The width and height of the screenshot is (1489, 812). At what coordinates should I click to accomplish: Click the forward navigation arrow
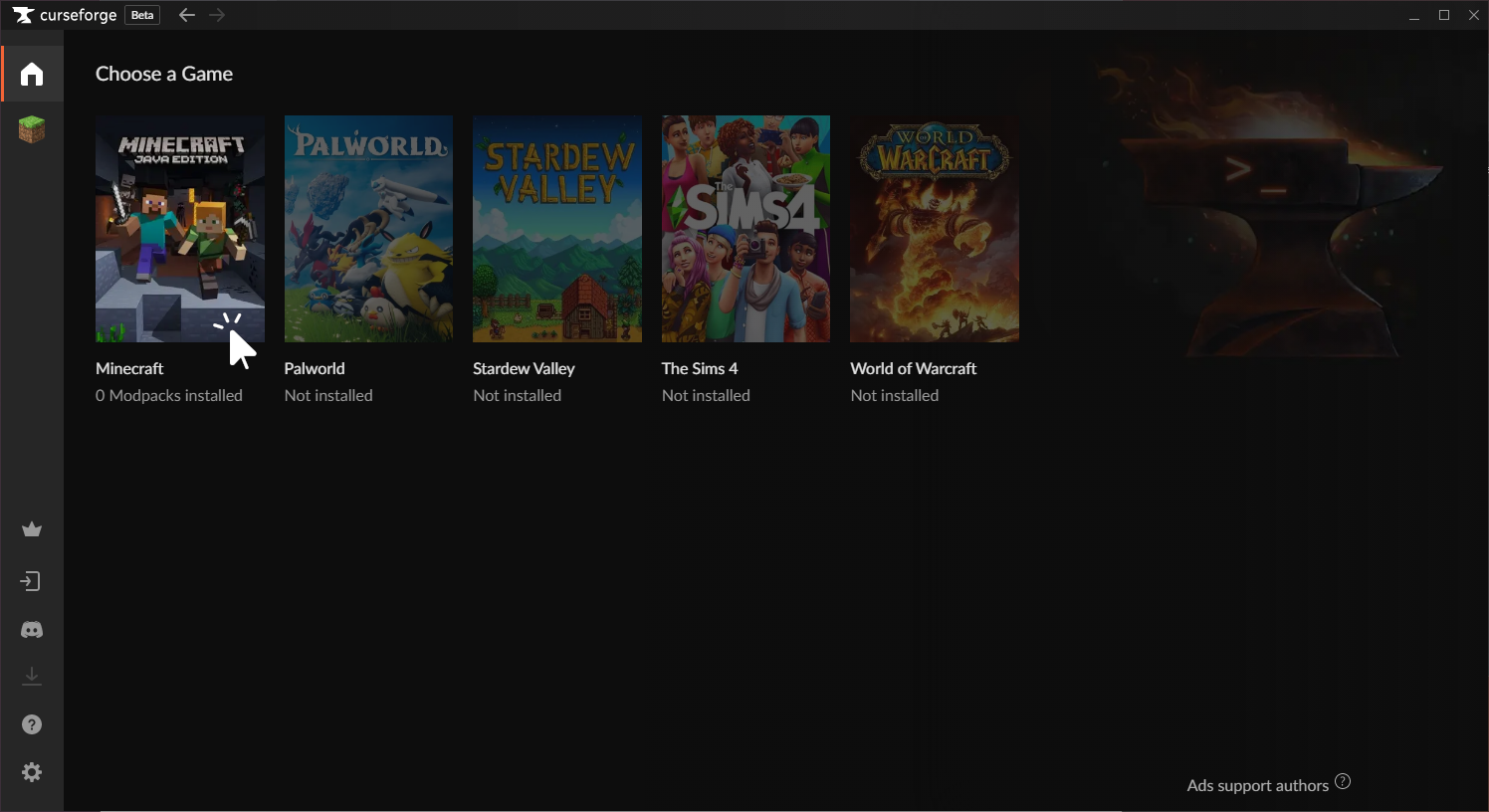pos(217,15)
